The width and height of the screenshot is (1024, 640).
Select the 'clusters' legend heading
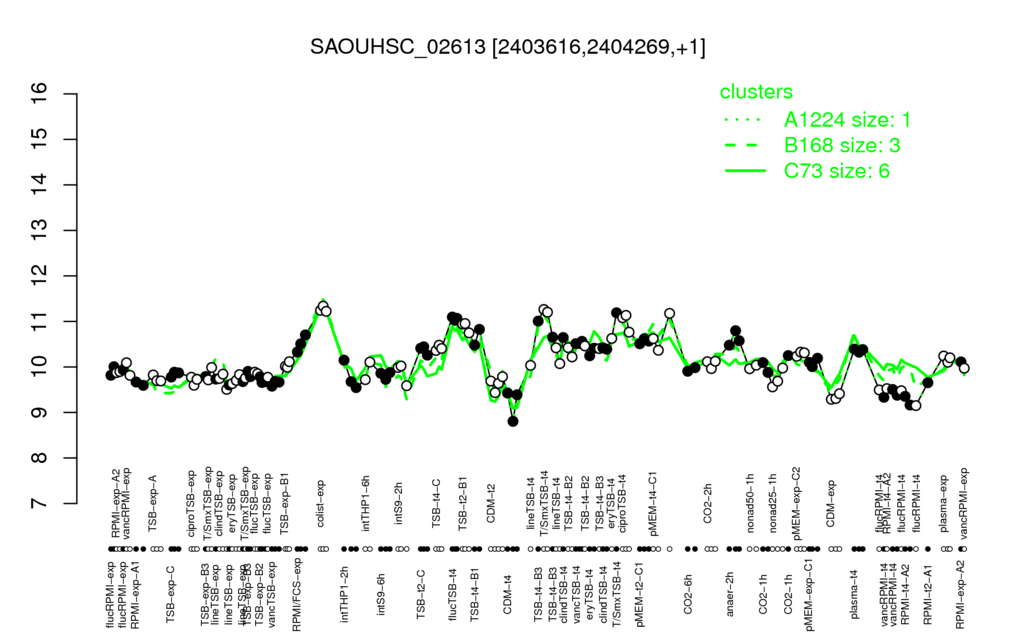756,91
